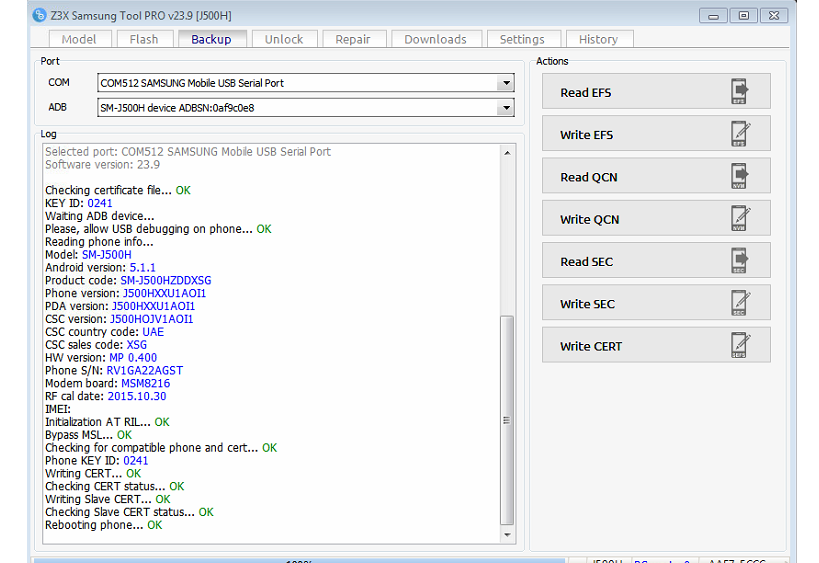Click the Z3X app icon in title bar
The image size is (819, 563).
pyautogui.click(x=39, y=15)
